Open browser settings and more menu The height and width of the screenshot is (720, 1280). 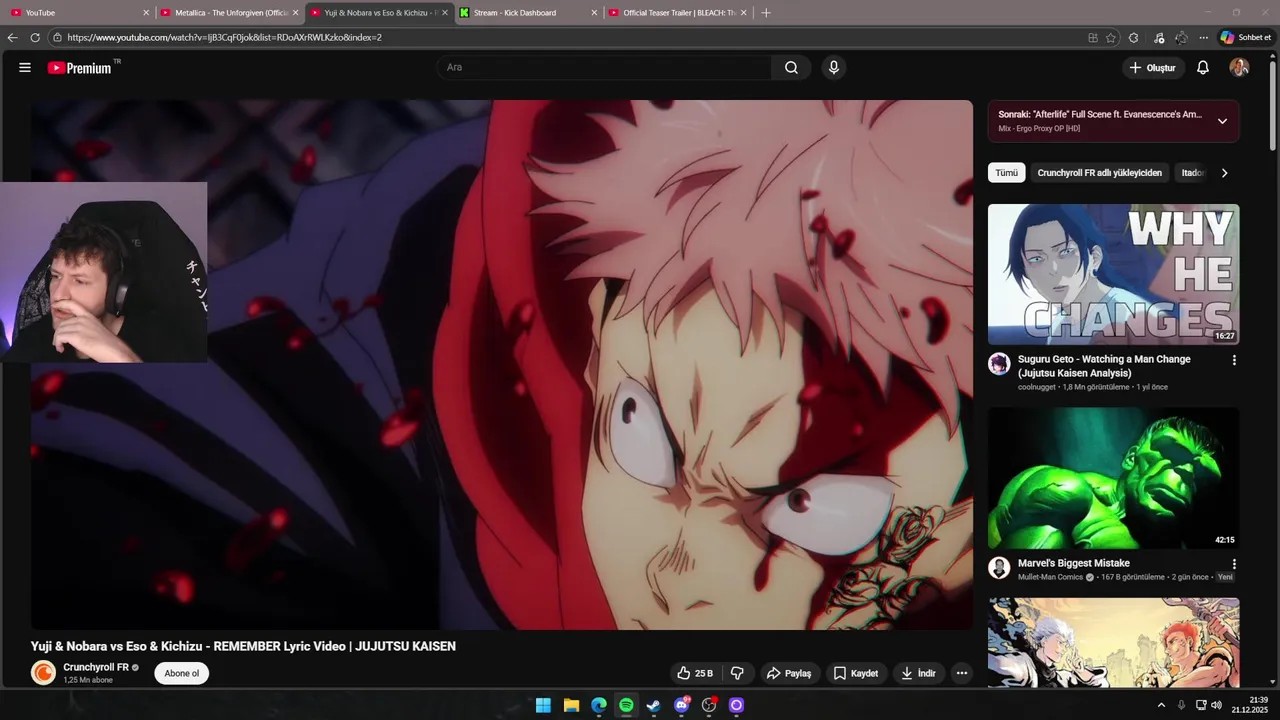pyautogui.click(x=1204, y=38)
